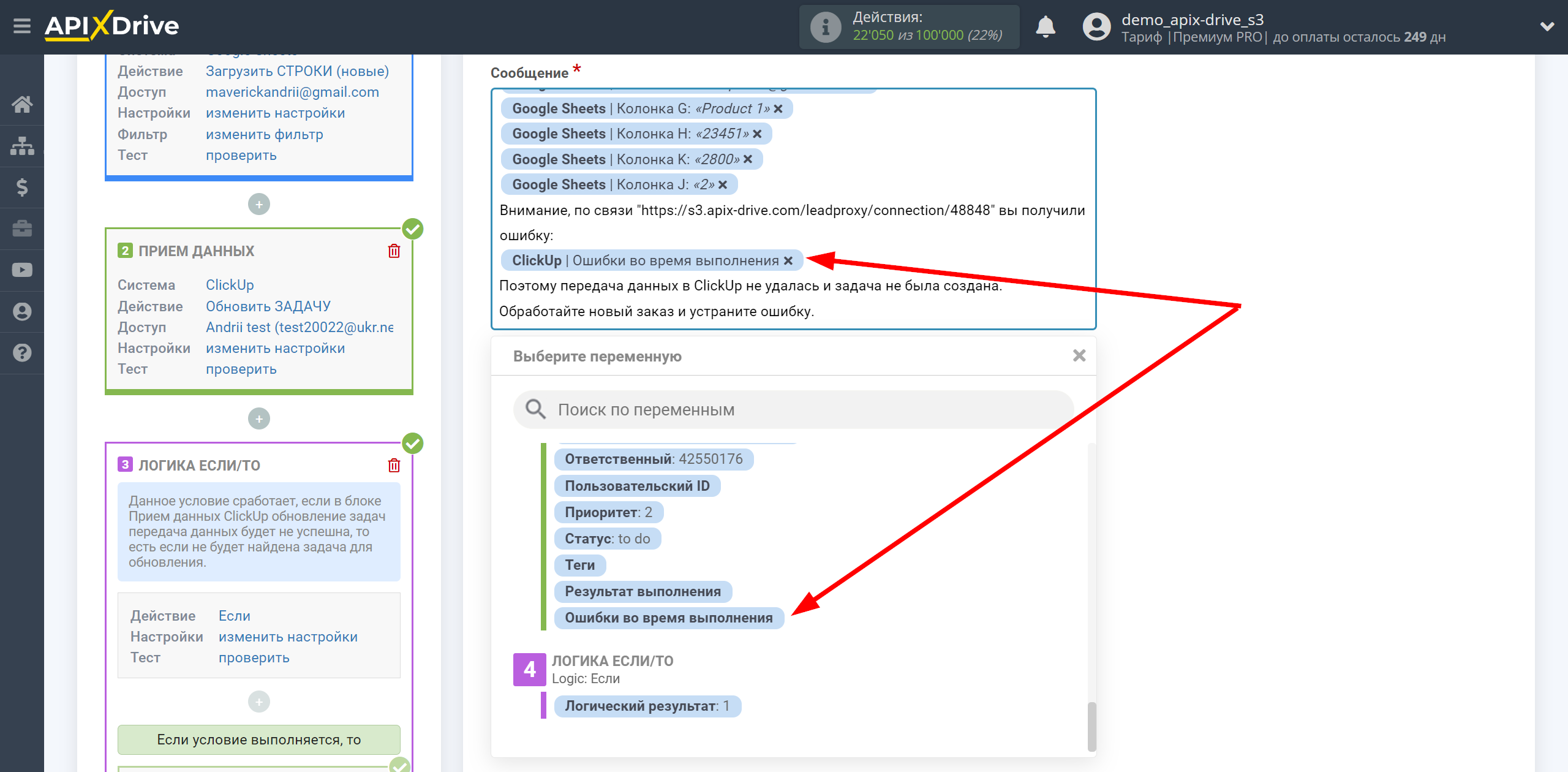Click изменить настройки in ClickUp block

click(x=275, y=348)
